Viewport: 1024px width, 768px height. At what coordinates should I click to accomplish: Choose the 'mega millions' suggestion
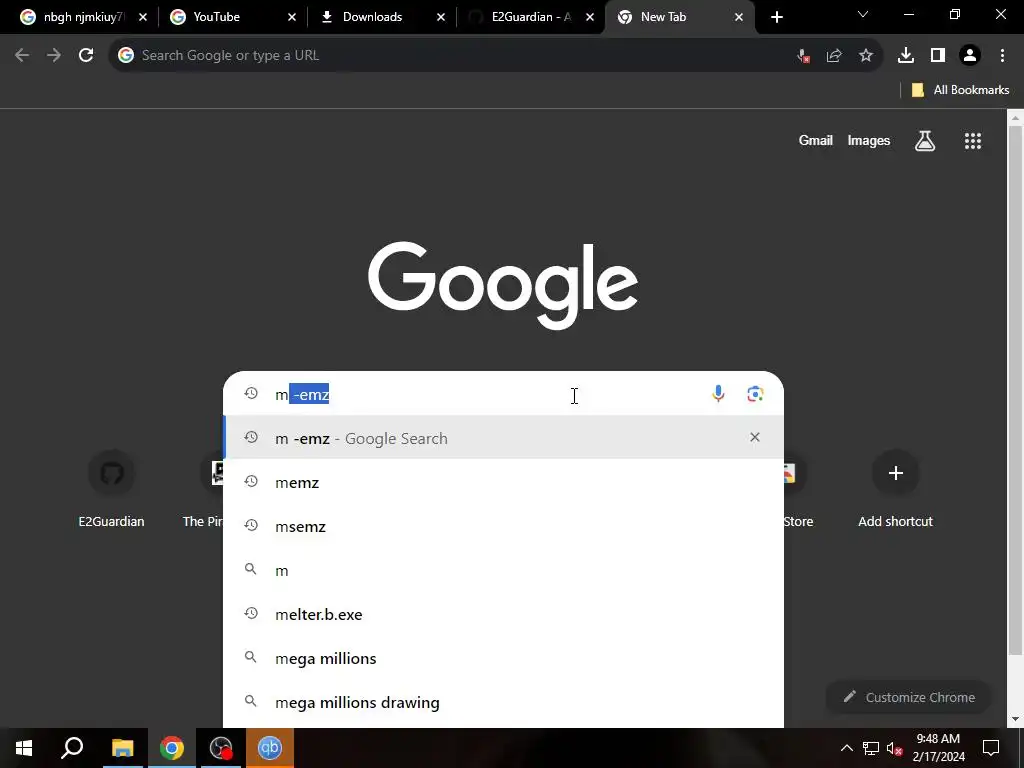503,658
